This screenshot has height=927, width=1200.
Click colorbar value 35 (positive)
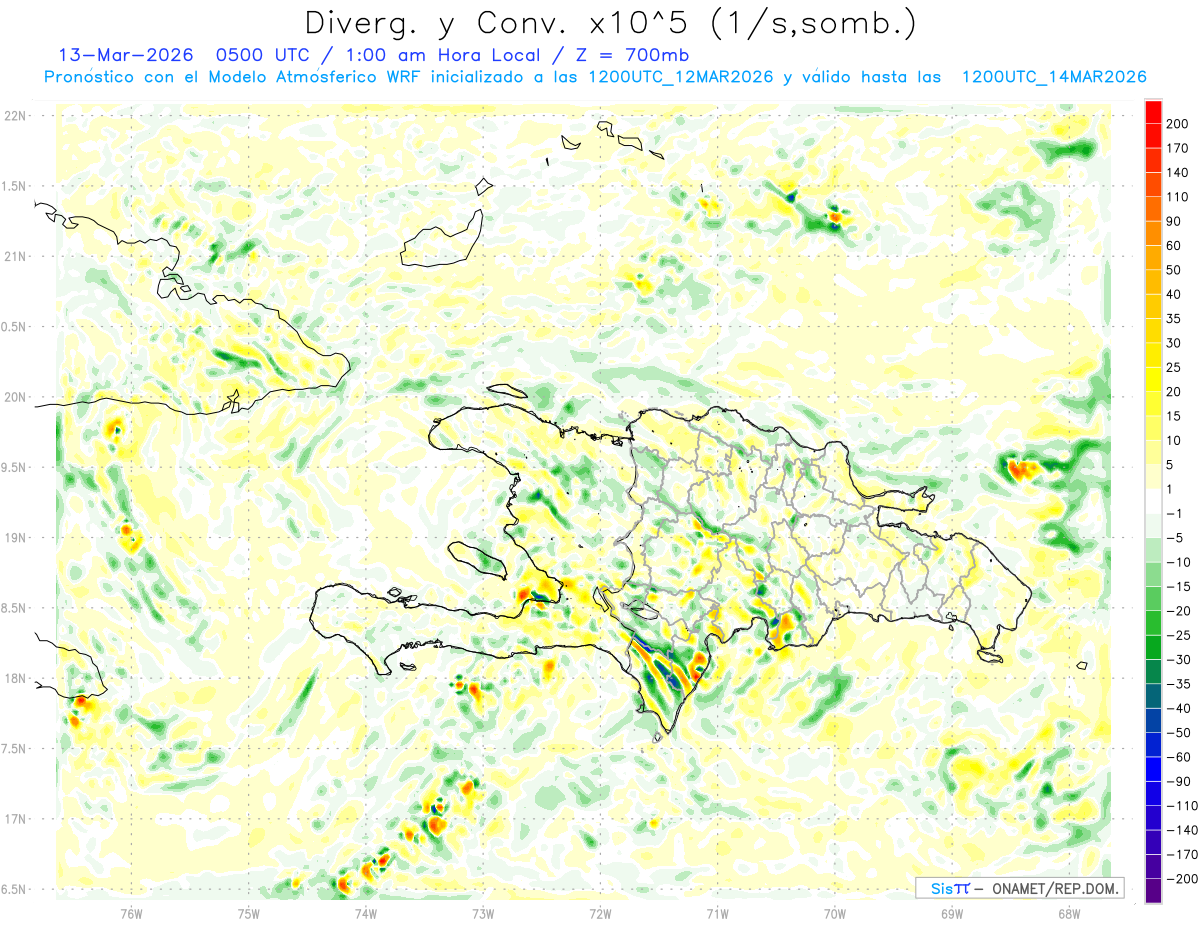(1174, 318)
